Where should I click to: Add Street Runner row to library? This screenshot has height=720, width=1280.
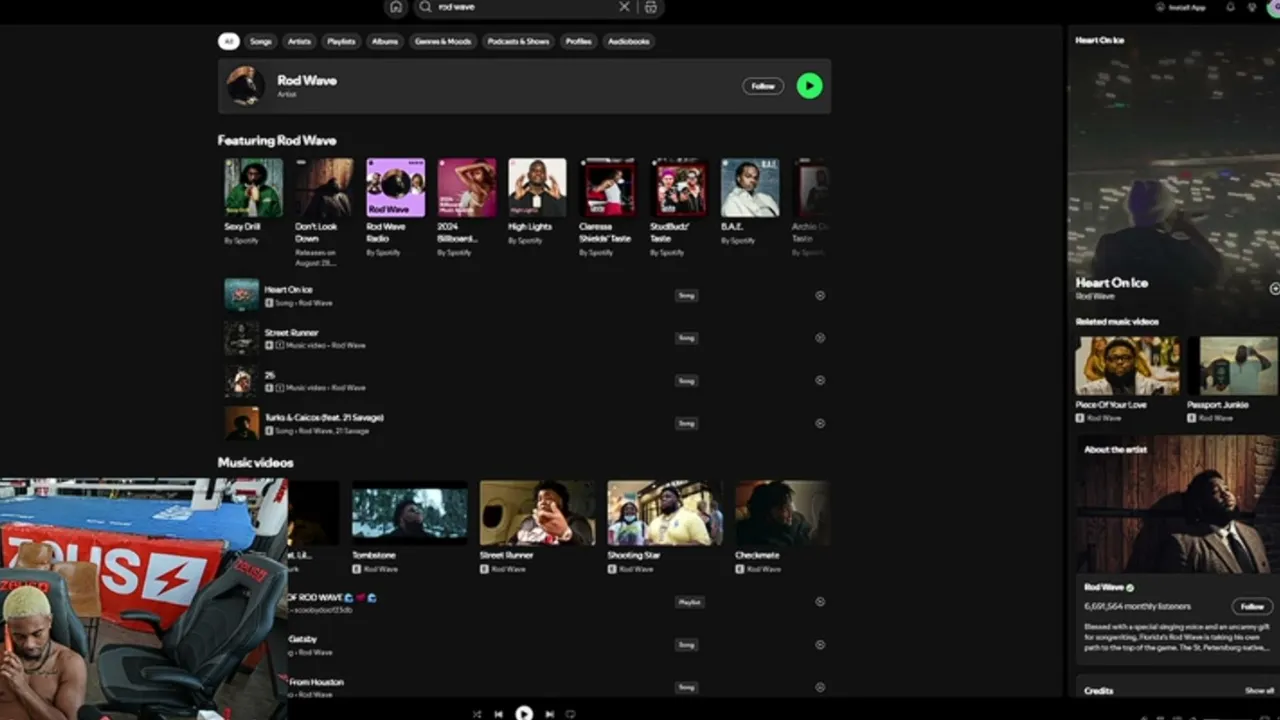pos(820,338)
